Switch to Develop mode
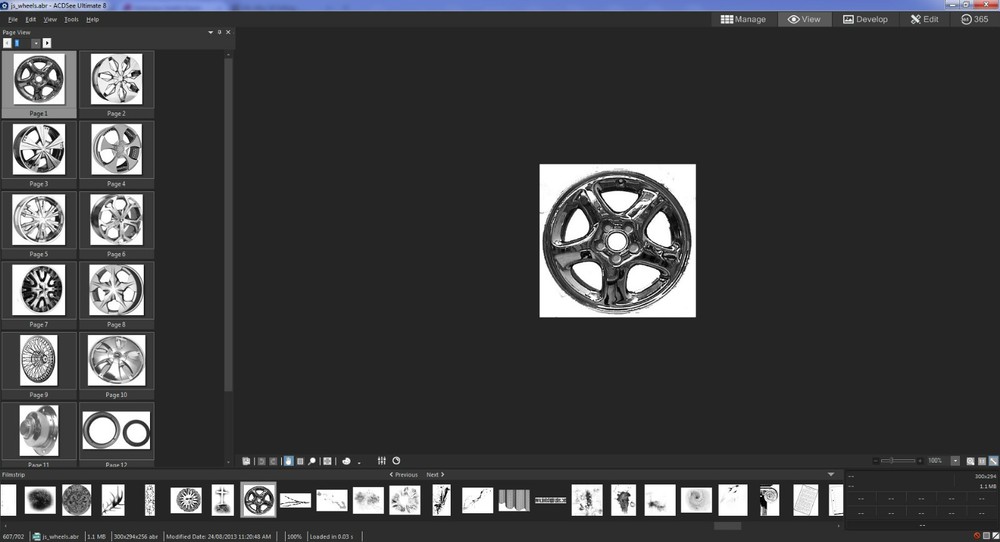Image resolution: width=1000 pixels, height=542 pixels. (x=865, y=19)
